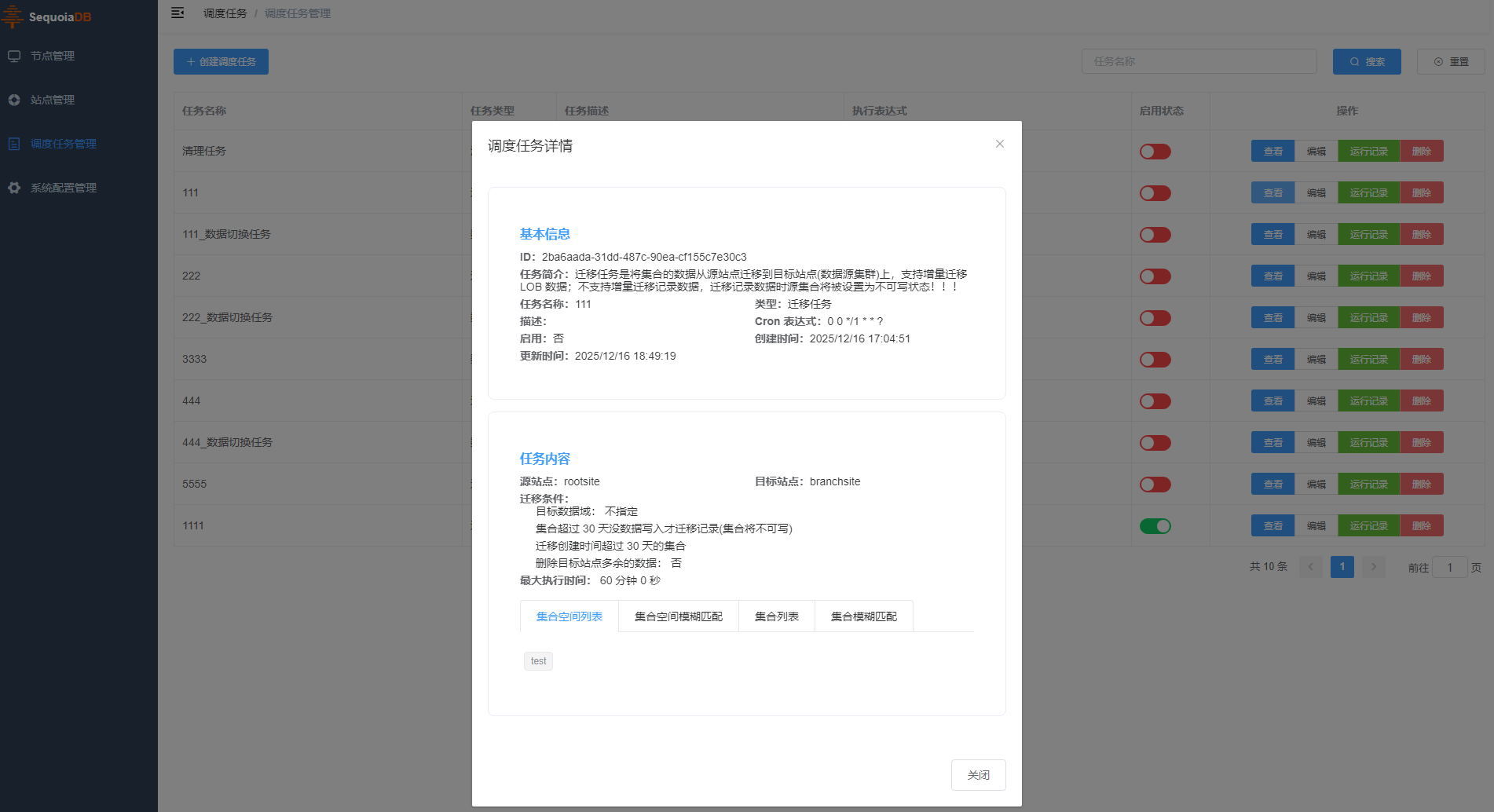The width and height of the screenshot is (1494, 812).
Task: Click the 搜索 search button
Action: [1367, 61]
